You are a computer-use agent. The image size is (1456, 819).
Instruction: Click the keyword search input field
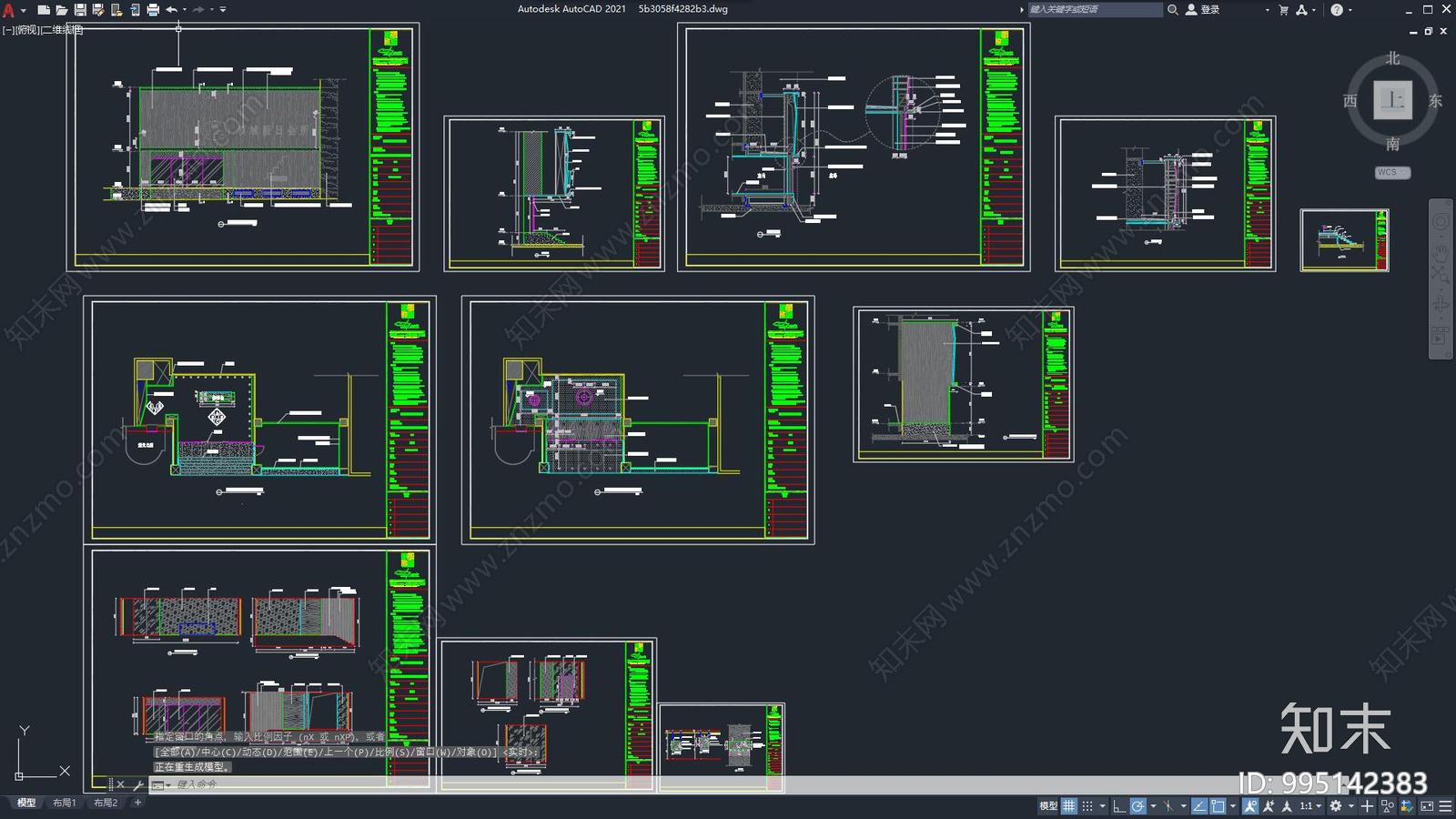[1095, 10]
